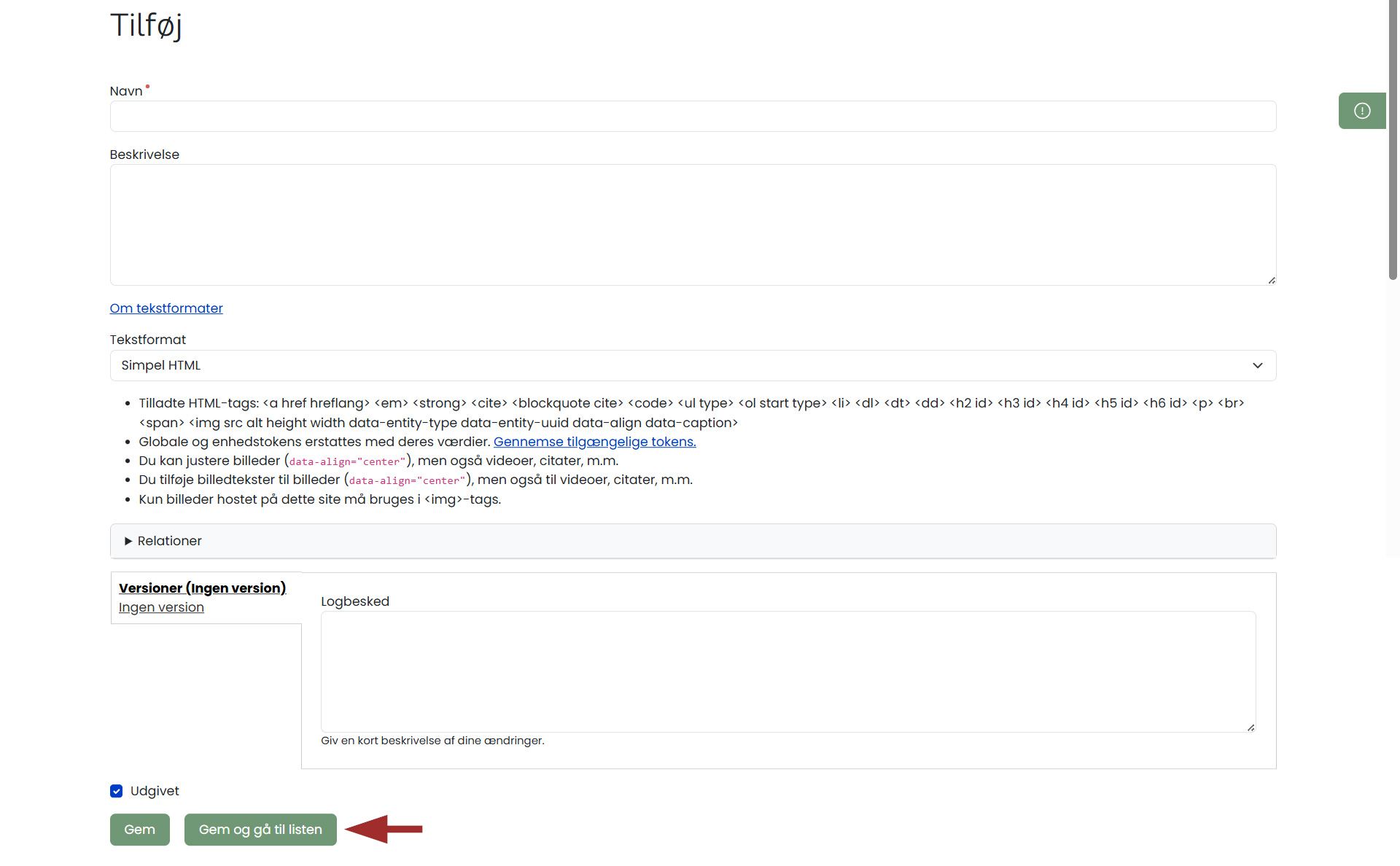This screenshot has height=866, width=1400.
Task: Click the Logbesked textarea resize handle
Action: click(1251, 727)
